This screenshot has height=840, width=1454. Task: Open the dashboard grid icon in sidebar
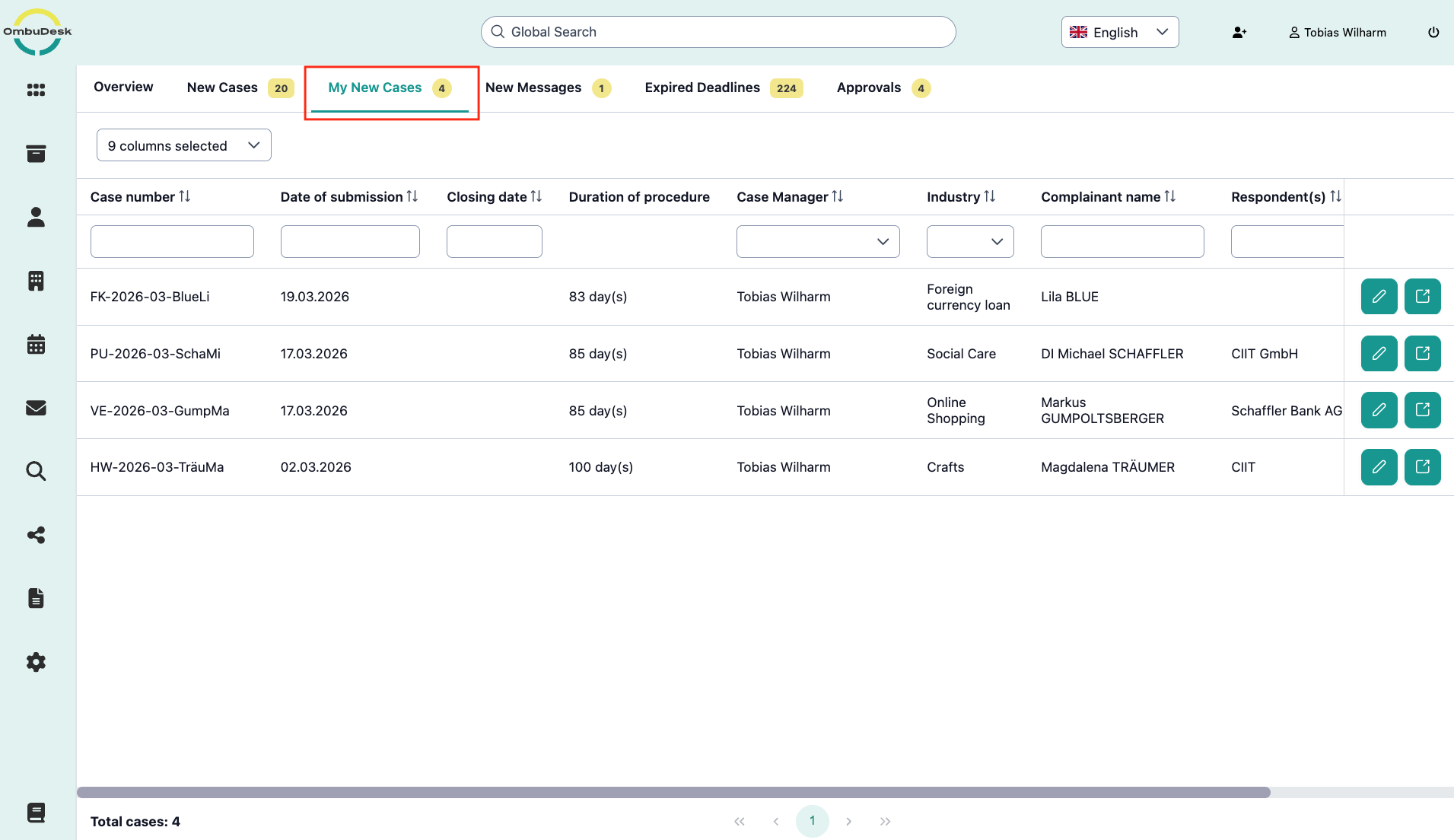tap(36, 90)
